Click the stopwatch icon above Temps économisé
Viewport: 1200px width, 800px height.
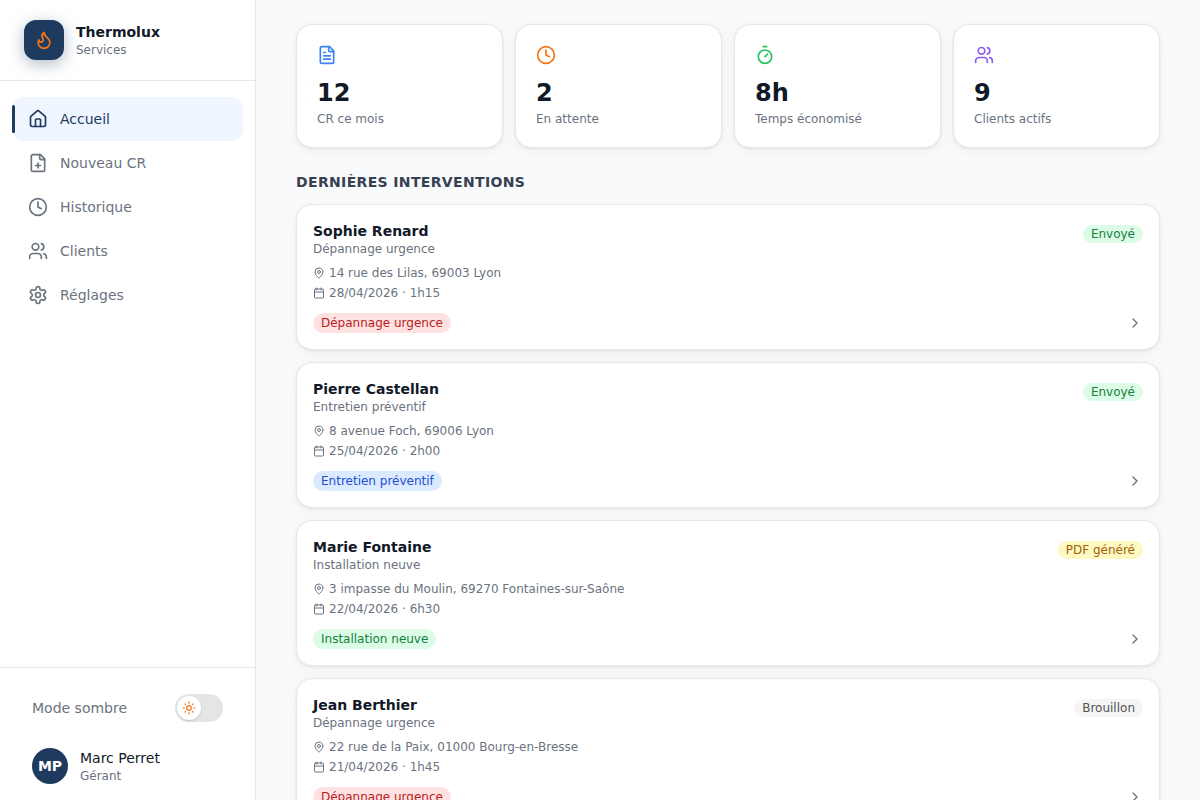tap(765, 55)
